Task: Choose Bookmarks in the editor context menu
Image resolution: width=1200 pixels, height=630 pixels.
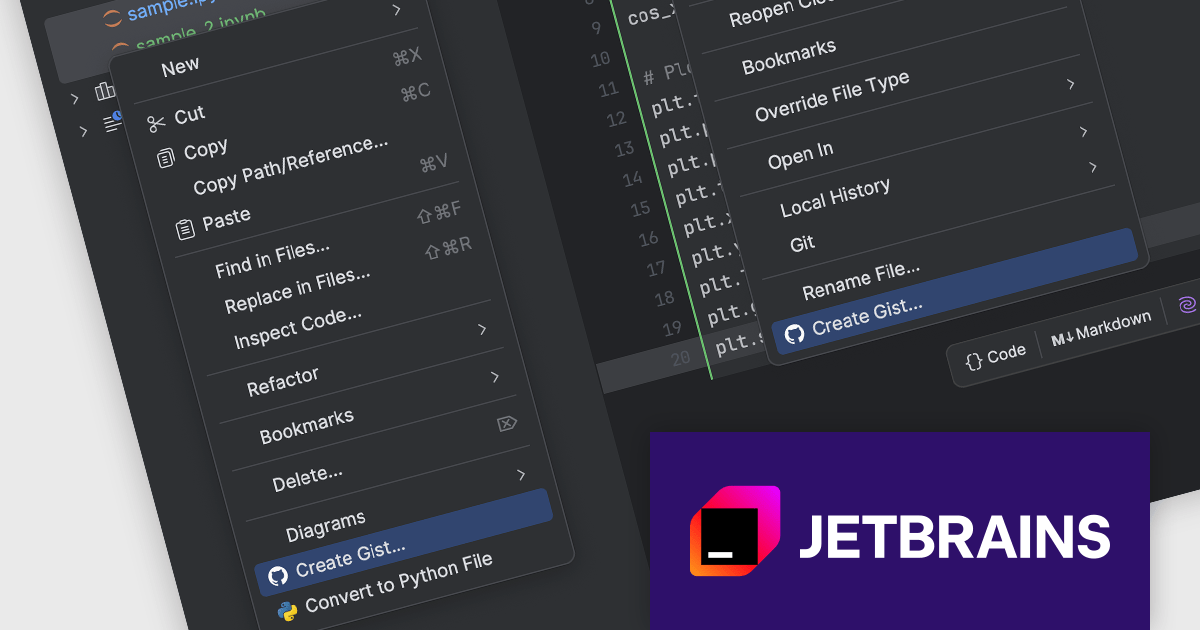Action: [x=789, y=58]
